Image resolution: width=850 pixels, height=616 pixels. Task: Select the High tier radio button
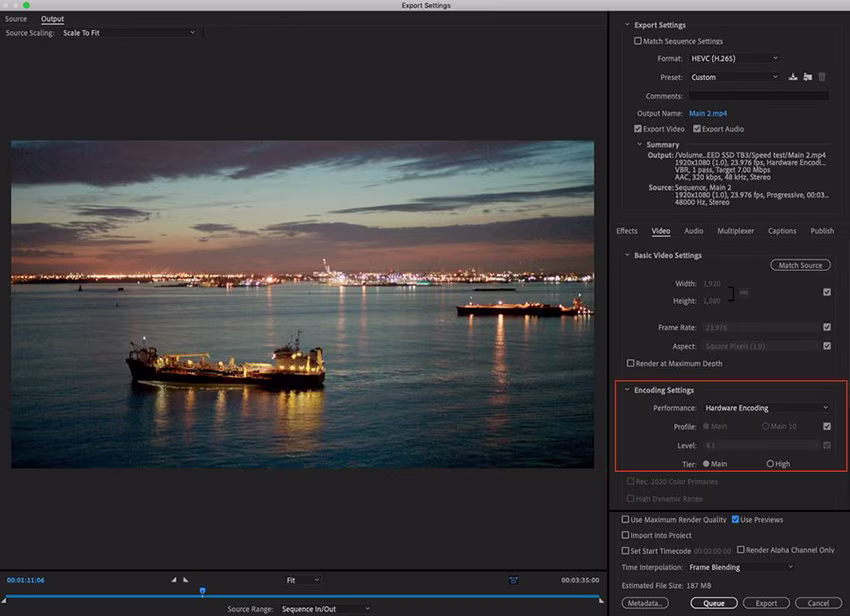click(x=770, y=463)
